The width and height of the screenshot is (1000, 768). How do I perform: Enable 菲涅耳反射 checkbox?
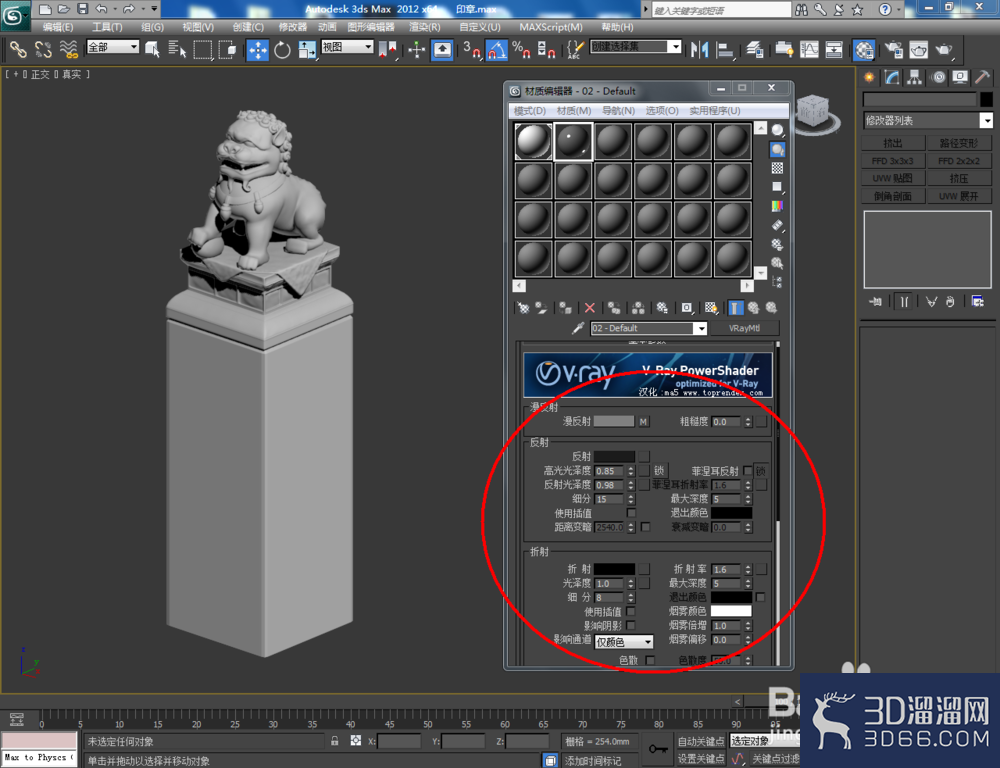747,471
